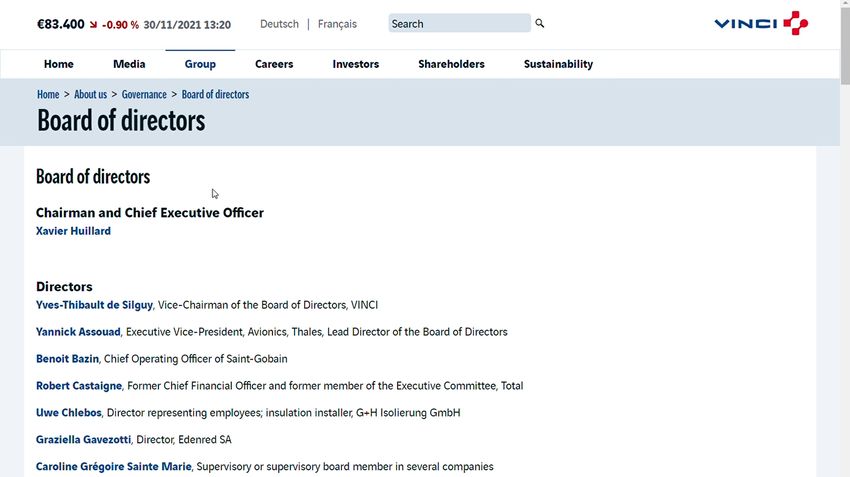The image size is (850, 477).
Task: Open Xavier Huillard's profile link
Action: (73, 231)
